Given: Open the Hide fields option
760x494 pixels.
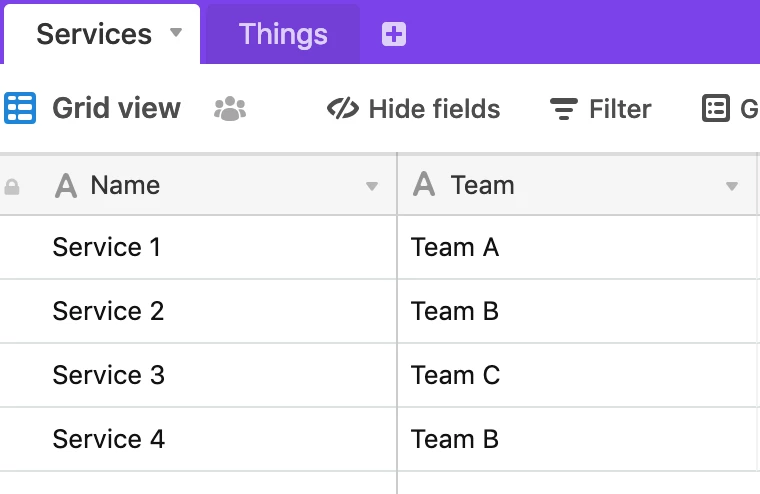Looking at the screenshot, I should click(x=413, y=109).
